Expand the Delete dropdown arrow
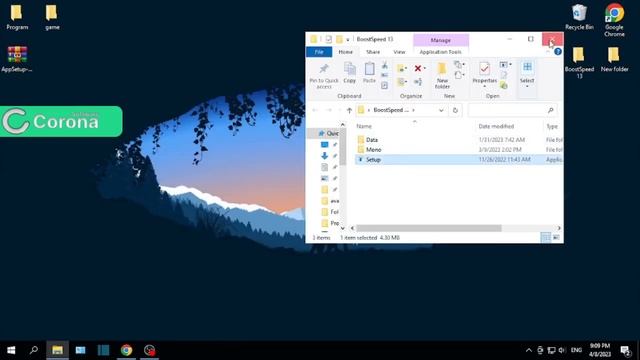Screen dimensions: 640x360 point(424,68)
